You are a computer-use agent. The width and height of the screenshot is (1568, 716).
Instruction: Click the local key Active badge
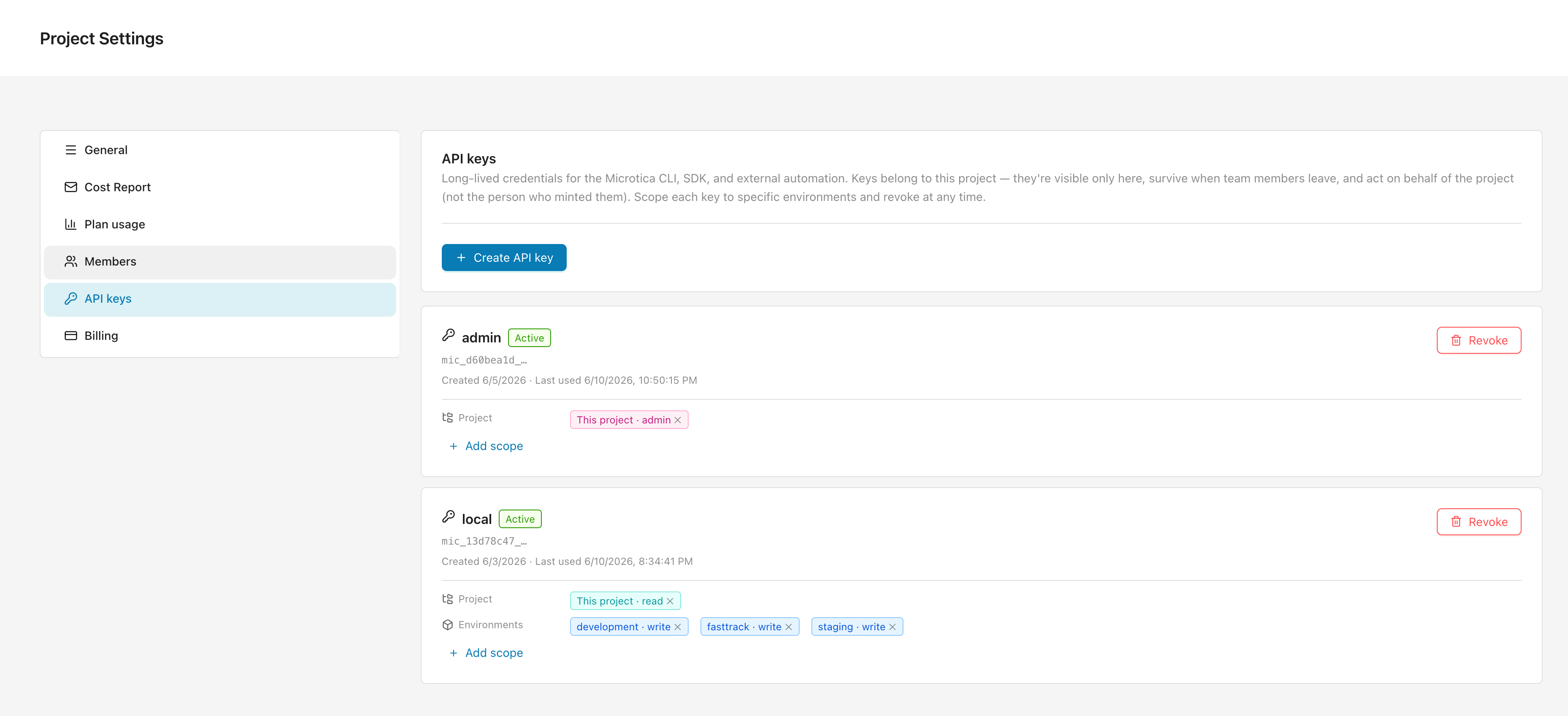coord(520,519)
